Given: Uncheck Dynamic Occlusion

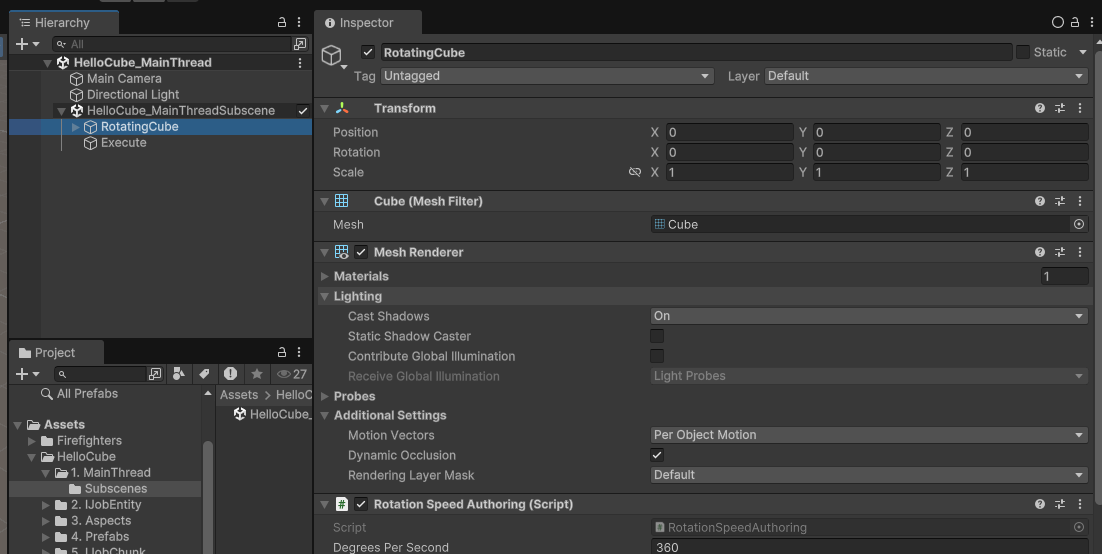Looking at the screenshot, I should [657, 456].
